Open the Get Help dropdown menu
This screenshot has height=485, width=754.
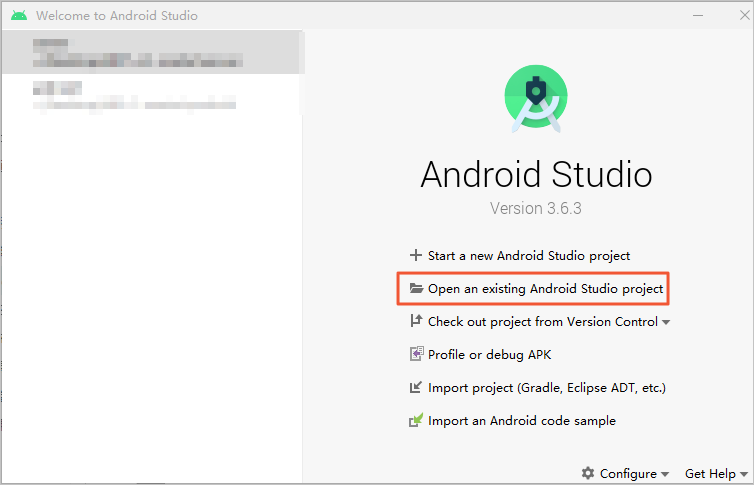click(716, 473)
